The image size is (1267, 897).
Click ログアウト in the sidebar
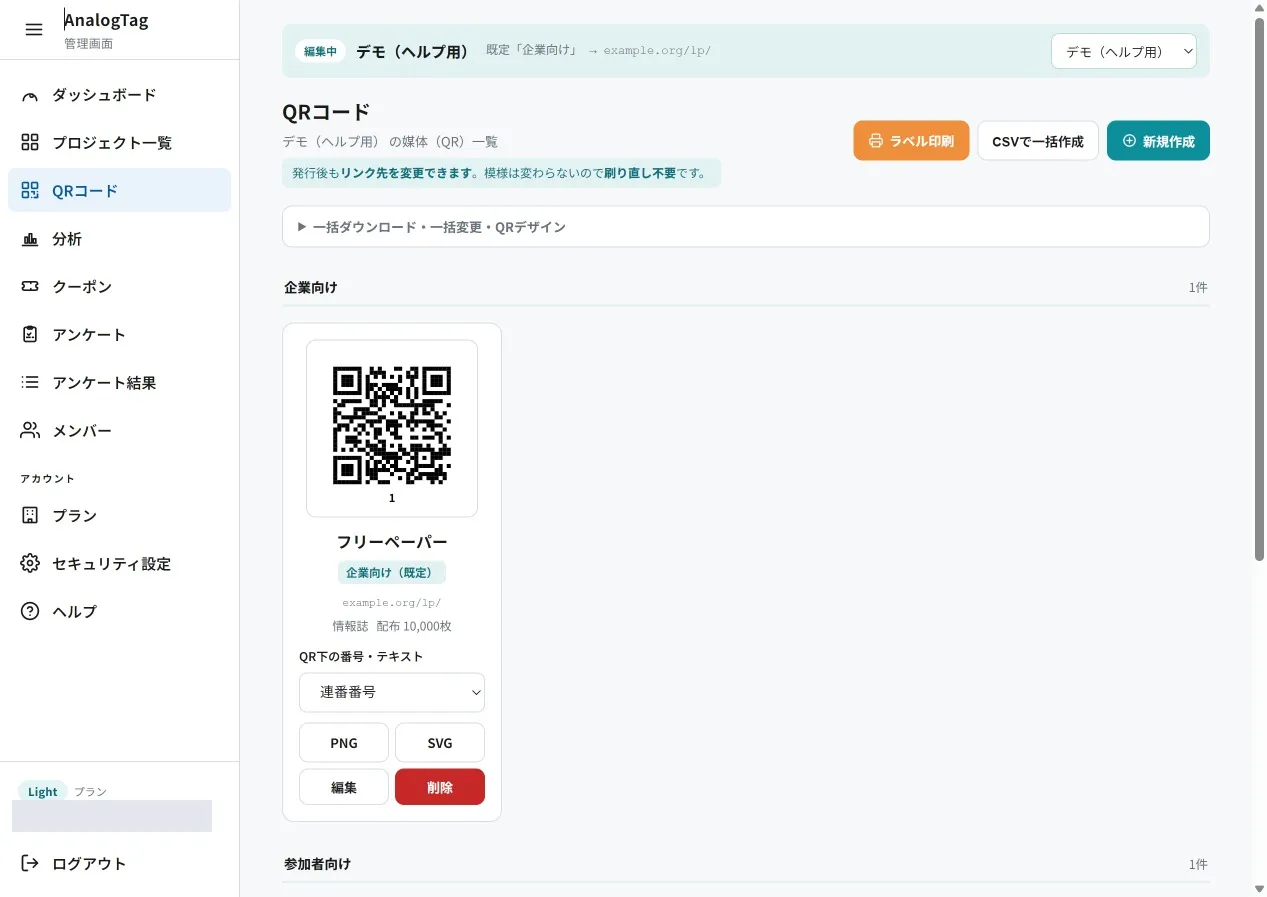119,863
